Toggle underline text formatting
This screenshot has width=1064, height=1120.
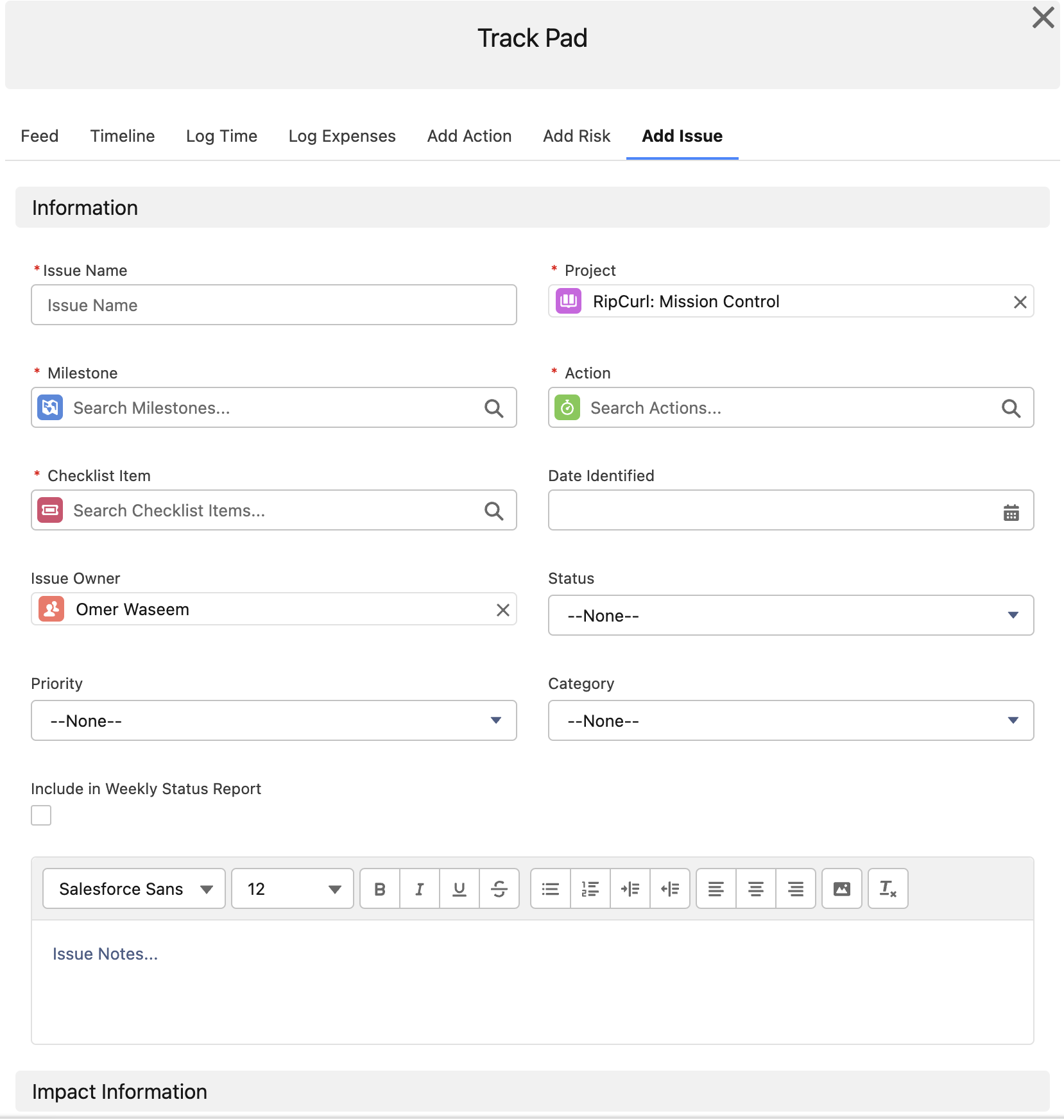click(x=459, y=889)
